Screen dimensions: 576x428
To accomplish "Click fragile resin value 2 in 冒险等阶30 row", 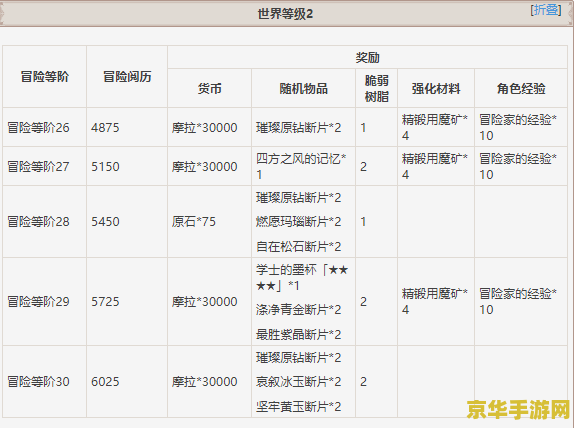I will click(363, 382).
